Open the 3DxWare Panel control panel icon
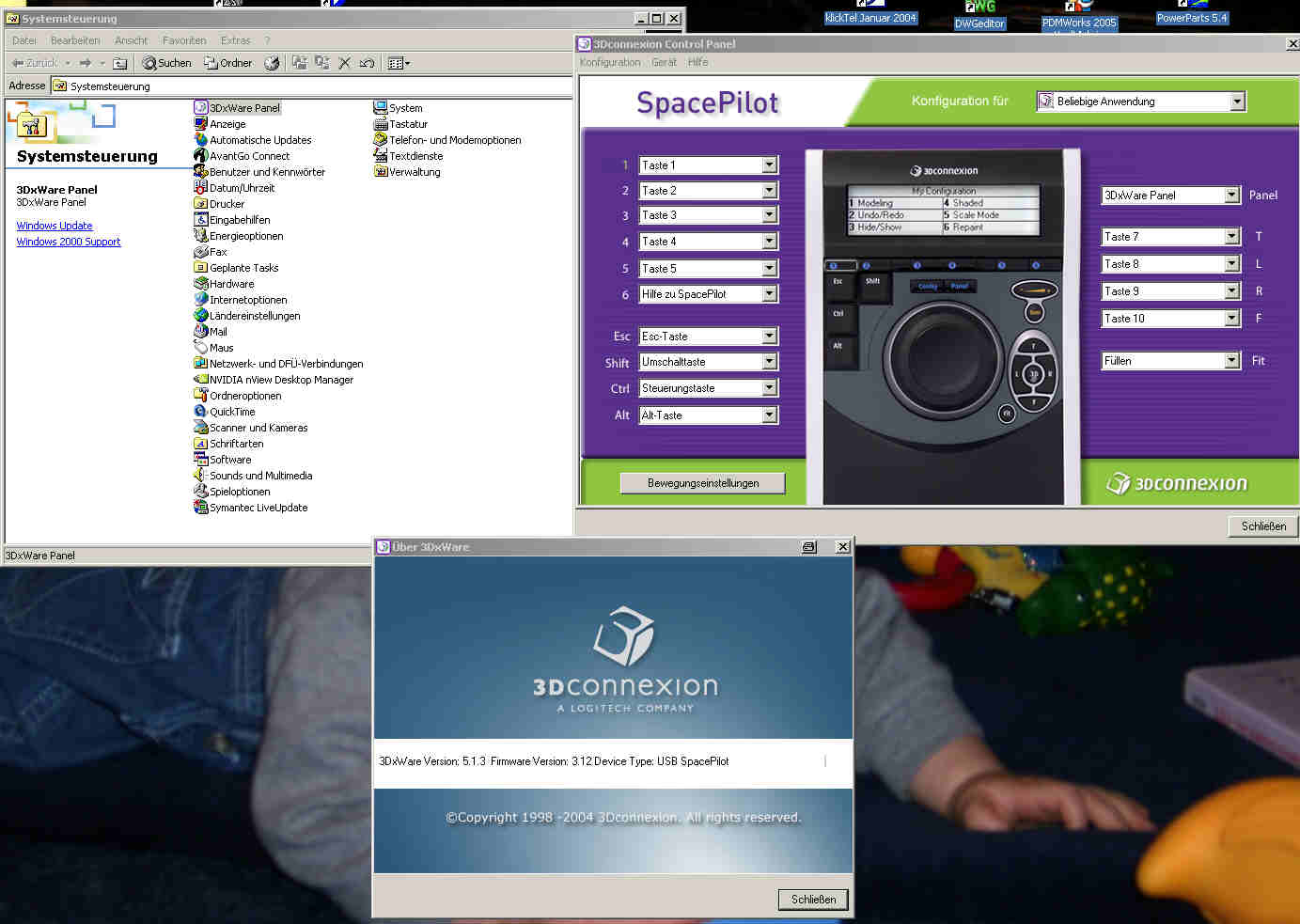This screenshot has height=924, width=1300. click(237, 108)
